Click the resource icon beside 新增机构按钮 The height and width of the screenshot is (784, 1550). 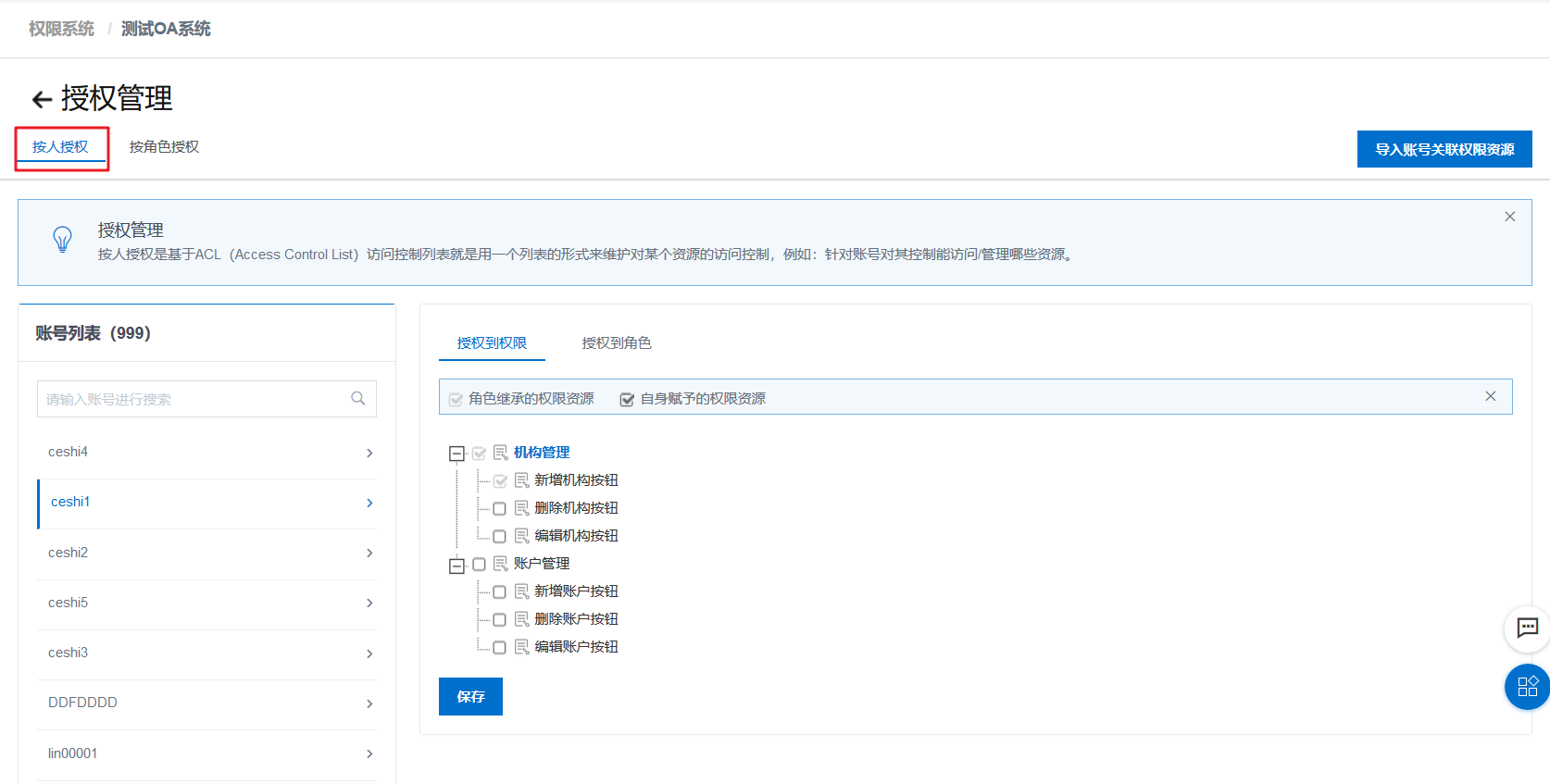[x=521, y=480]
